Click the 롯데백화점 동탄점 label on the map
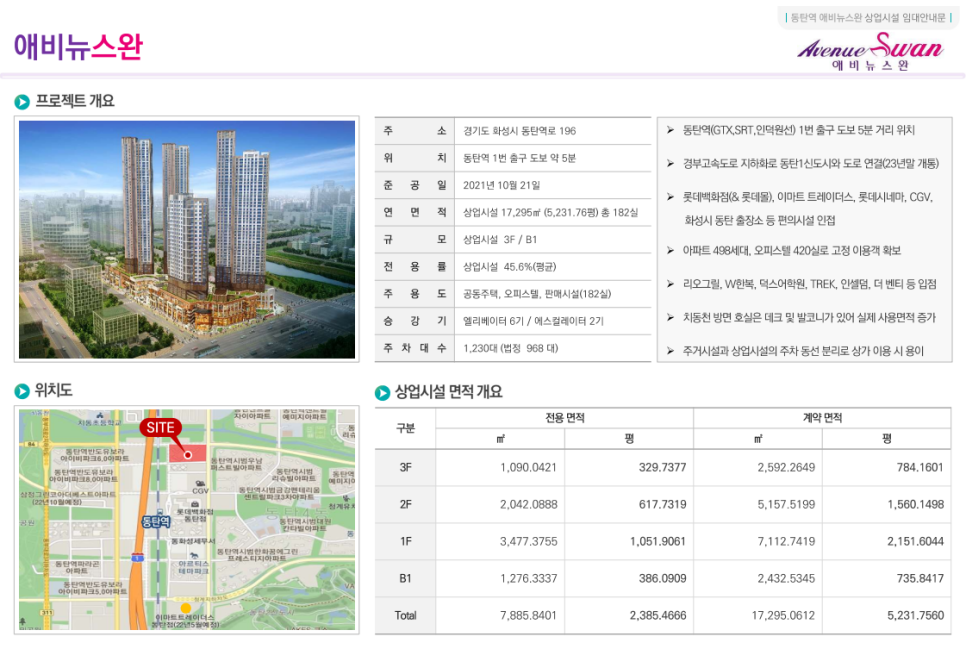The image size is (966, 649). [195, 515]
